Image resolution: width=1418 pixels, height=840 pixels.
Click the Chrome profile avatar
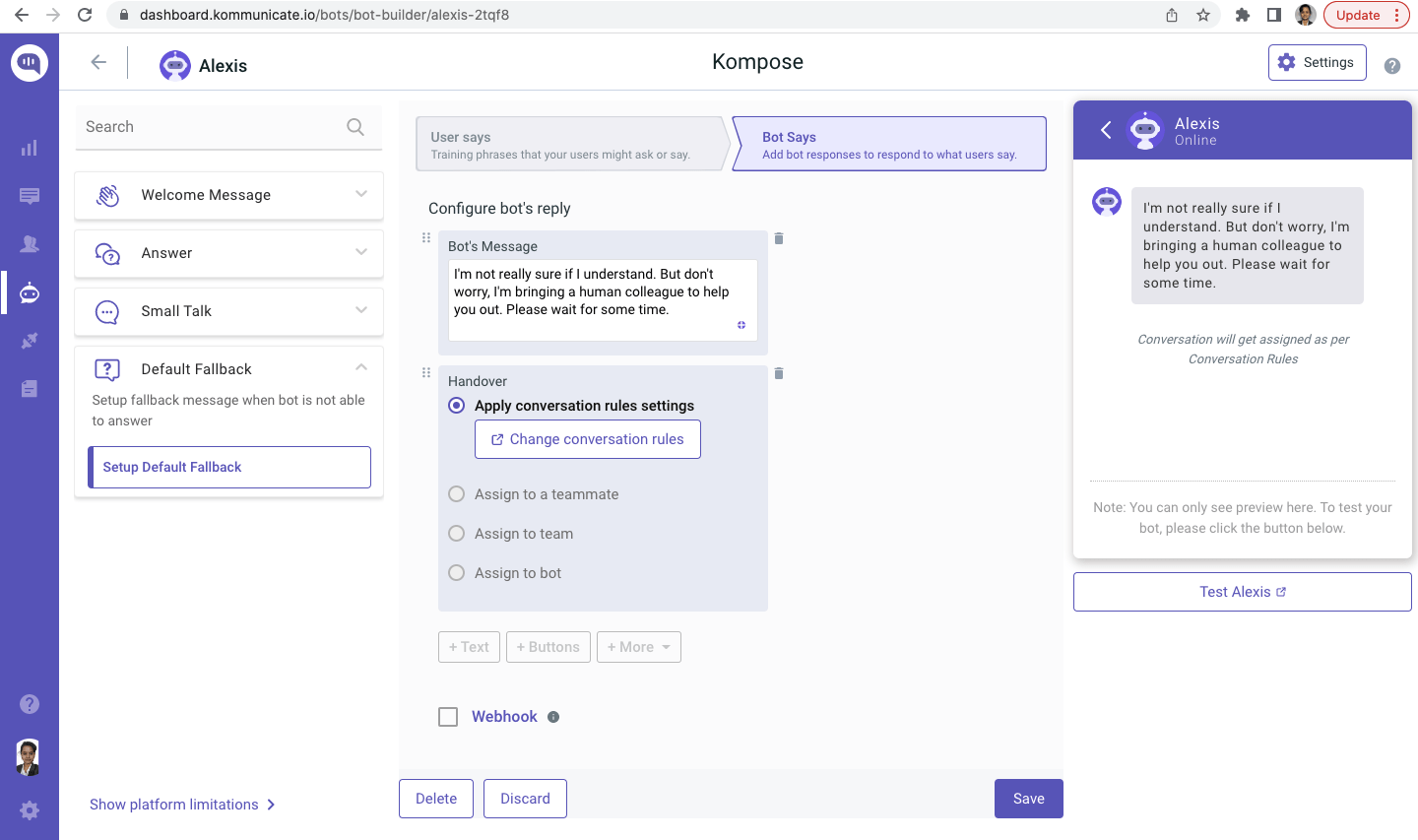[1306, 15]
